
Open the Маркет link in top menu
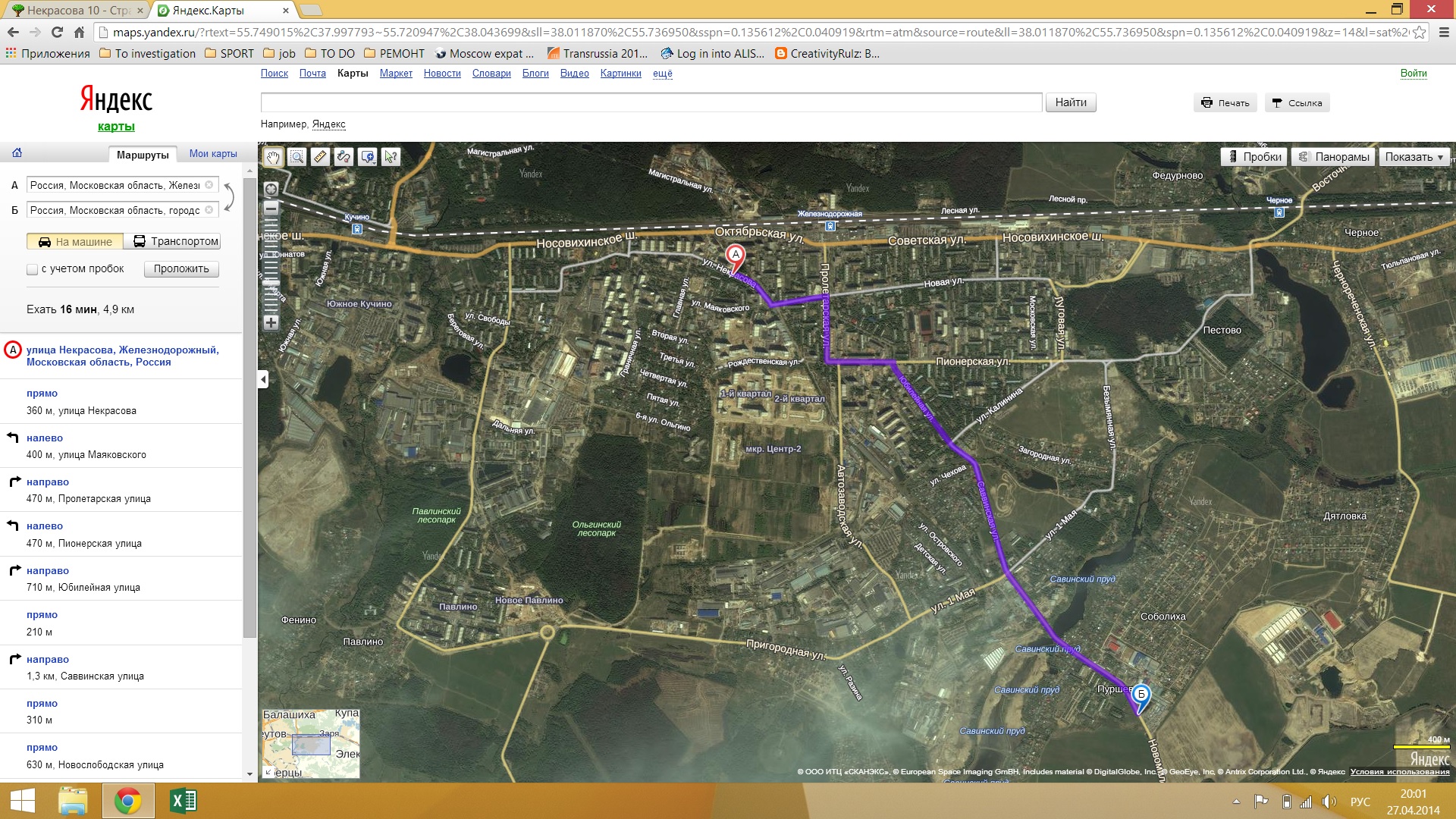(396, 74)
